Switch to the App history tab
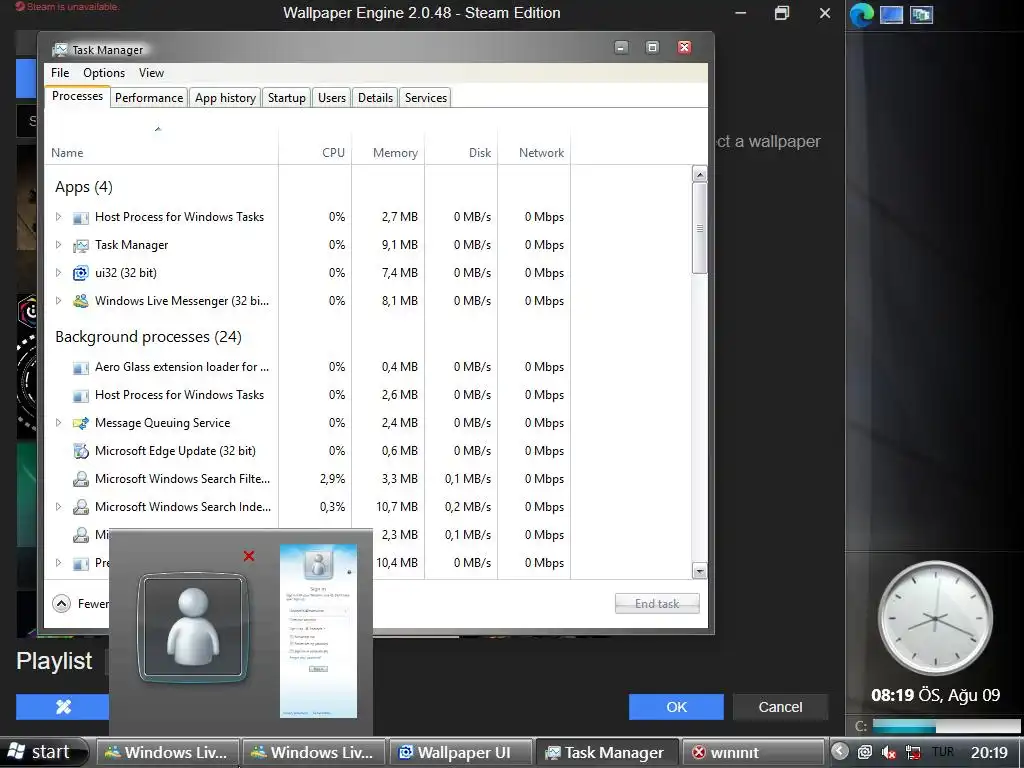Screen dimensions: 1024x768 point(225,98)
